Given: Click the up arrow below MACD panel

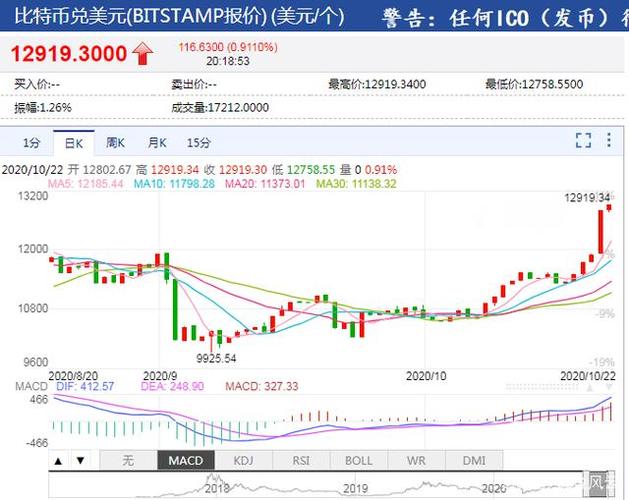Looking at the screenshot, I should pos(58,461).
